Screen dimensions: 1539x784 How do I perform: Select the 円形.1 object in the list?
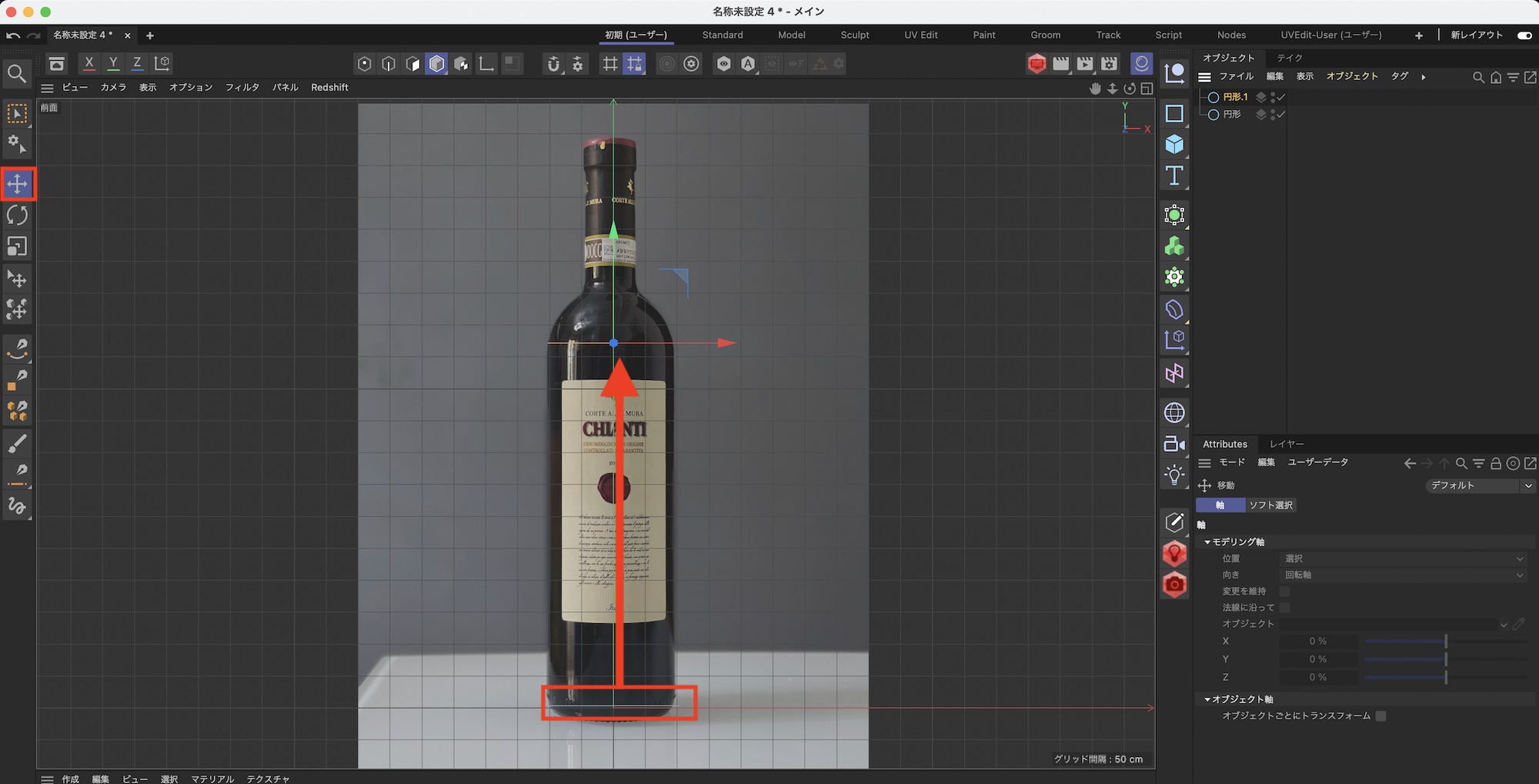[x=1235, y=97]
